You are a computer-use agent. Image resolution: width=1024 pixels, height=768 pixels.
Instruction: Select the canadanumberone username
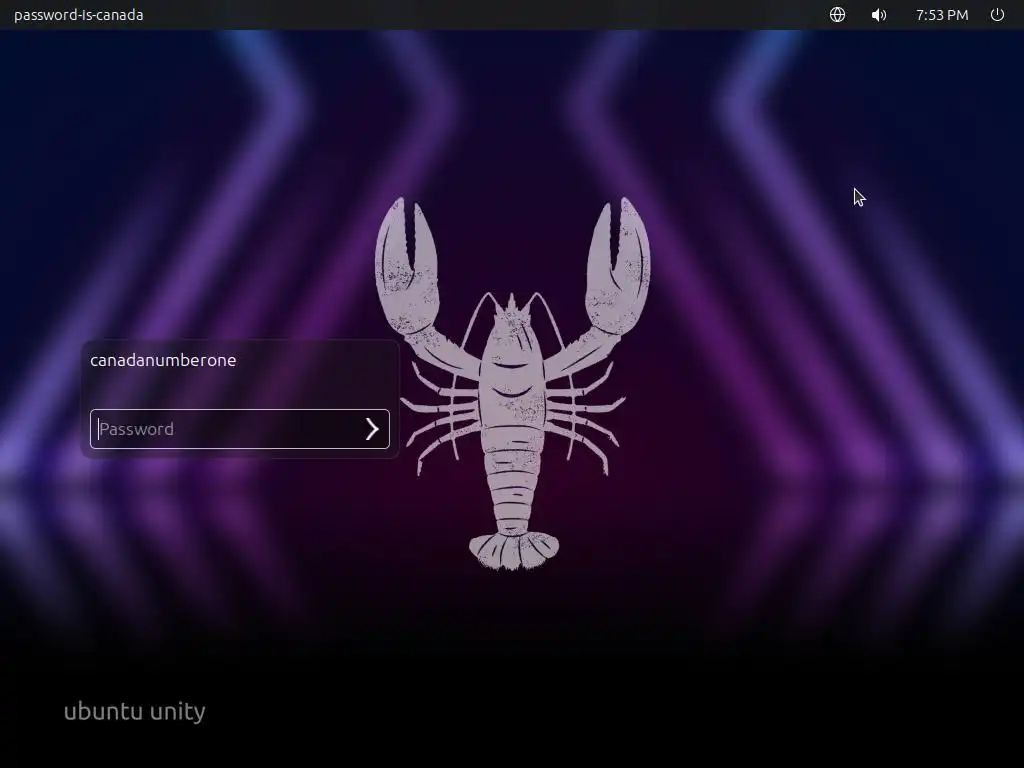click(163, 360)
